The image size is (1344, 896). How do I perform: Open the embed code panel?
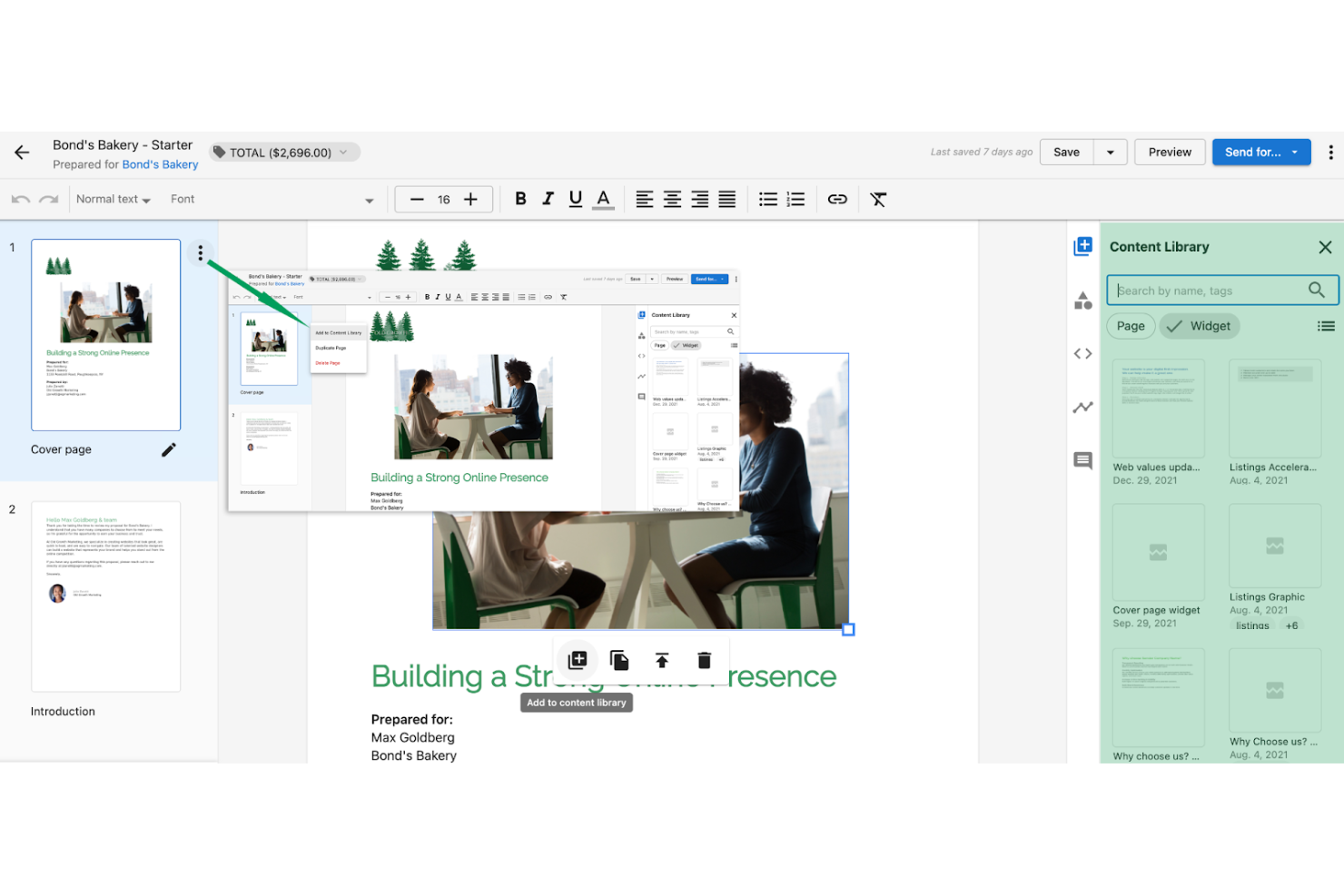tap(1082, 353)
